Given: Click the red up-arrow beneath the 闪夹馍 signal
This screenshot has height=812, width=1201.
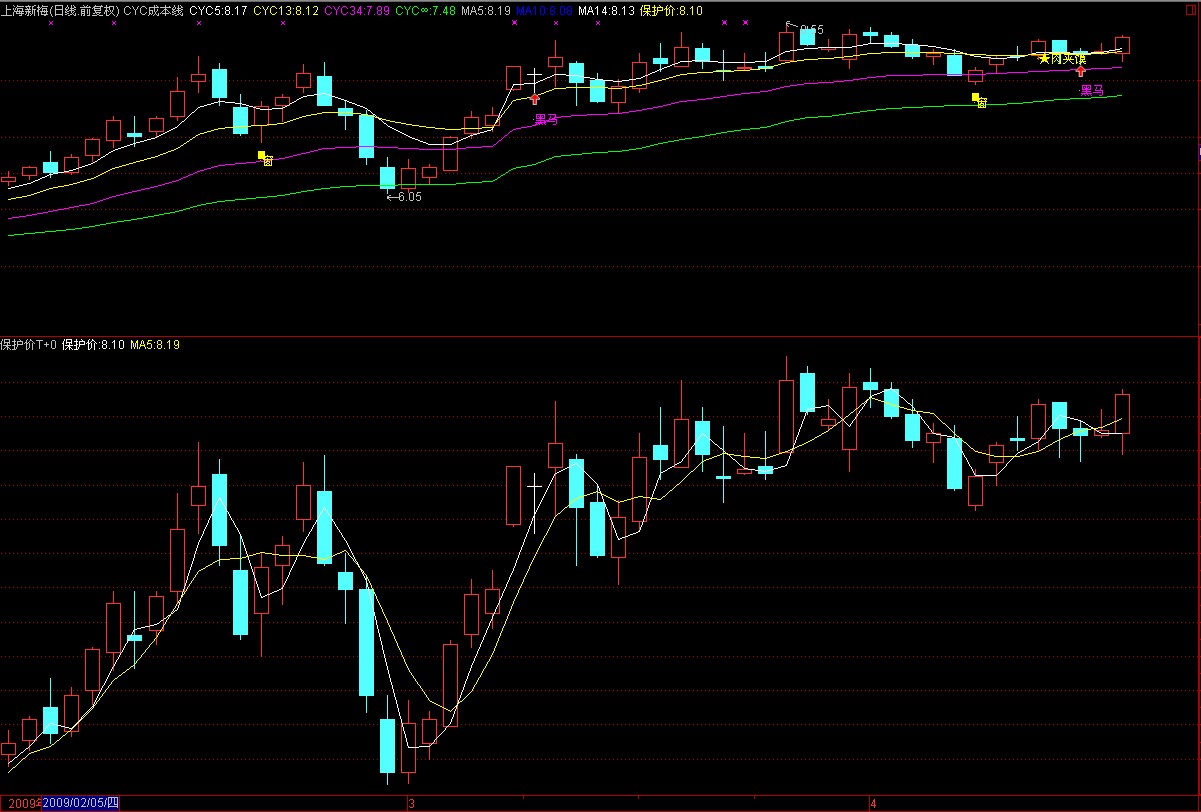Looking at the screenshot, I should click(1081, 72).
